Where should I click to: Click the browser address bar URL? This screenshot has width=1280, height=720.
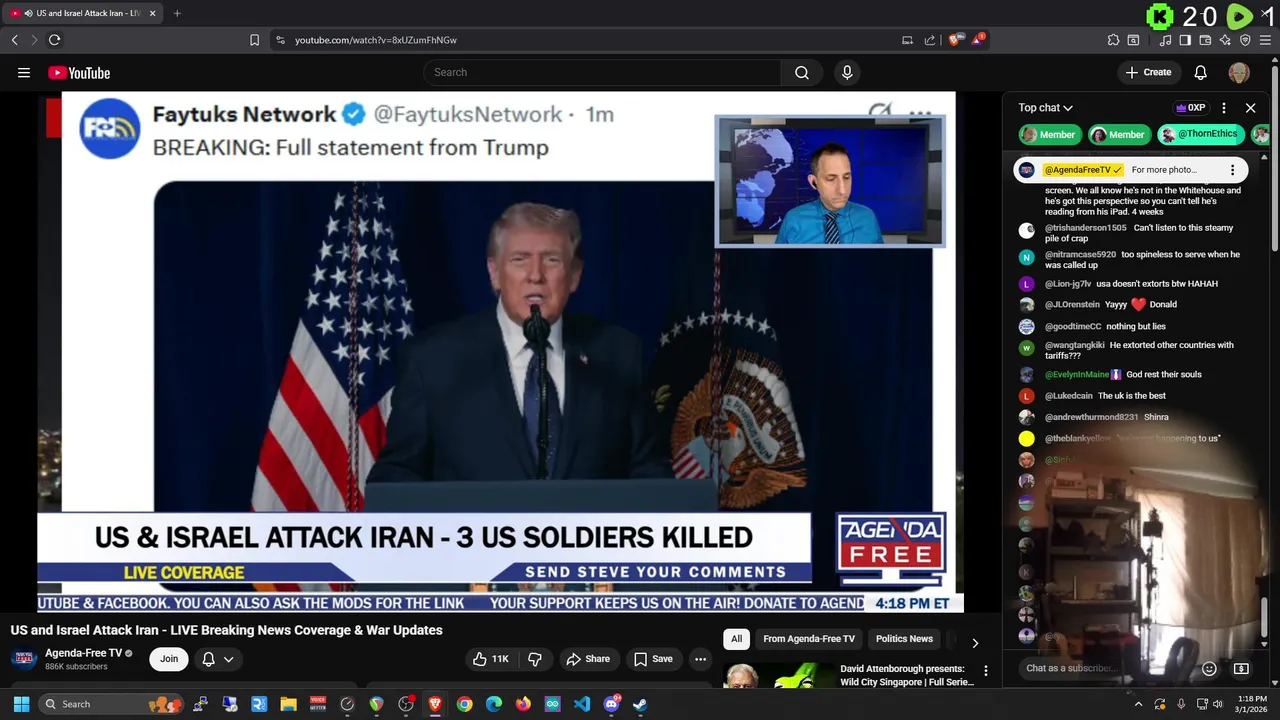[x=376, y=40]
